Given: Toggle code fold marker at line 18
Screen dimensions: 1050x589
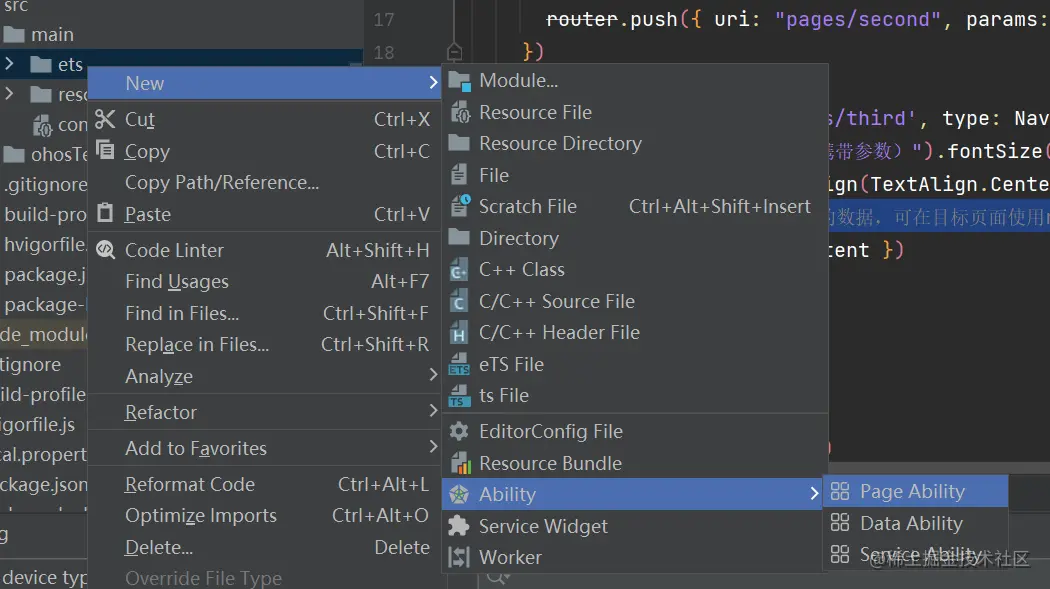Looking at the screenshot, I should click(x=454, y=52).
